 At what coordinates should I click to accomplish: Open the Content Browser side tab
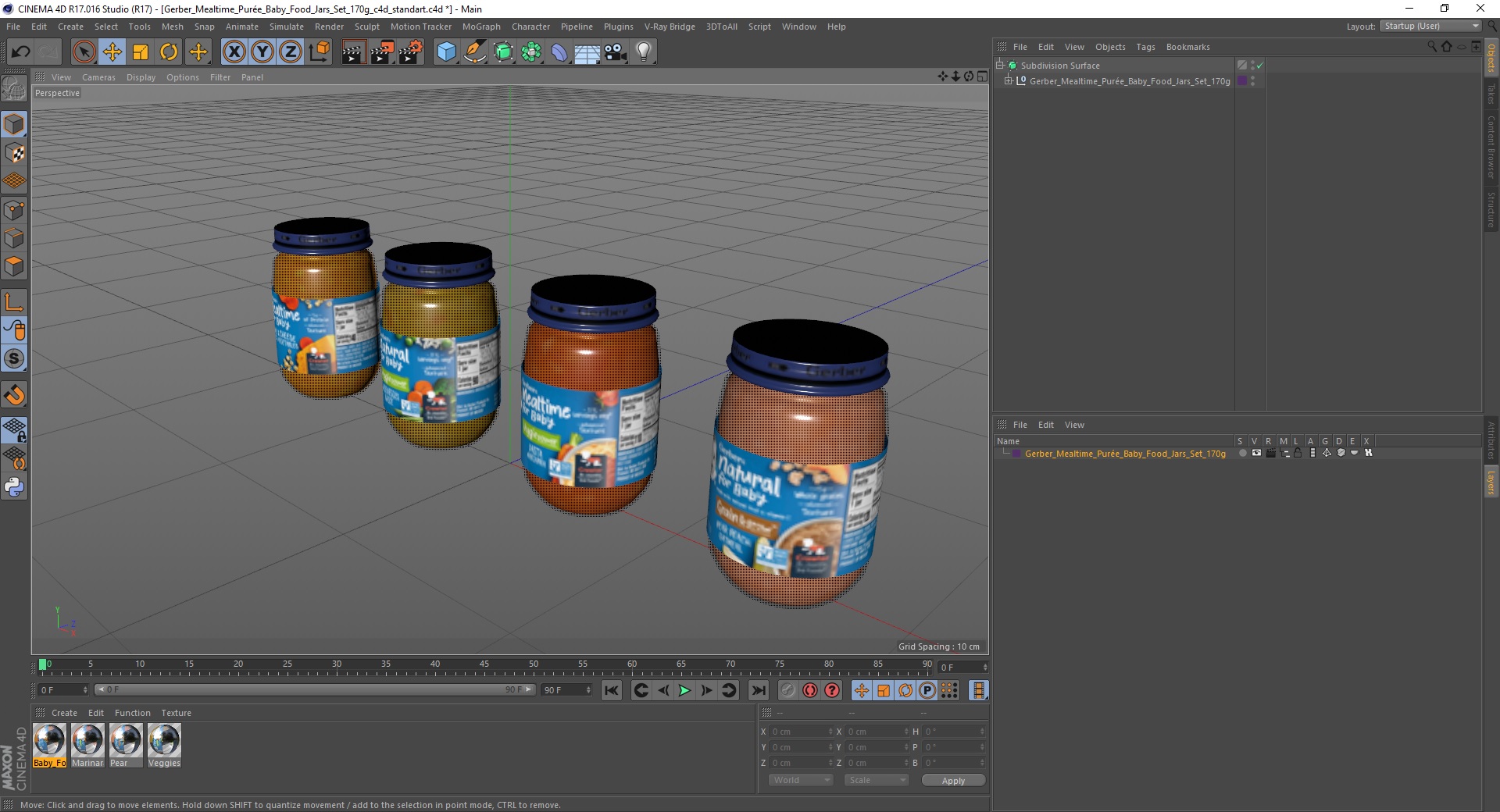coord(1491,147)
